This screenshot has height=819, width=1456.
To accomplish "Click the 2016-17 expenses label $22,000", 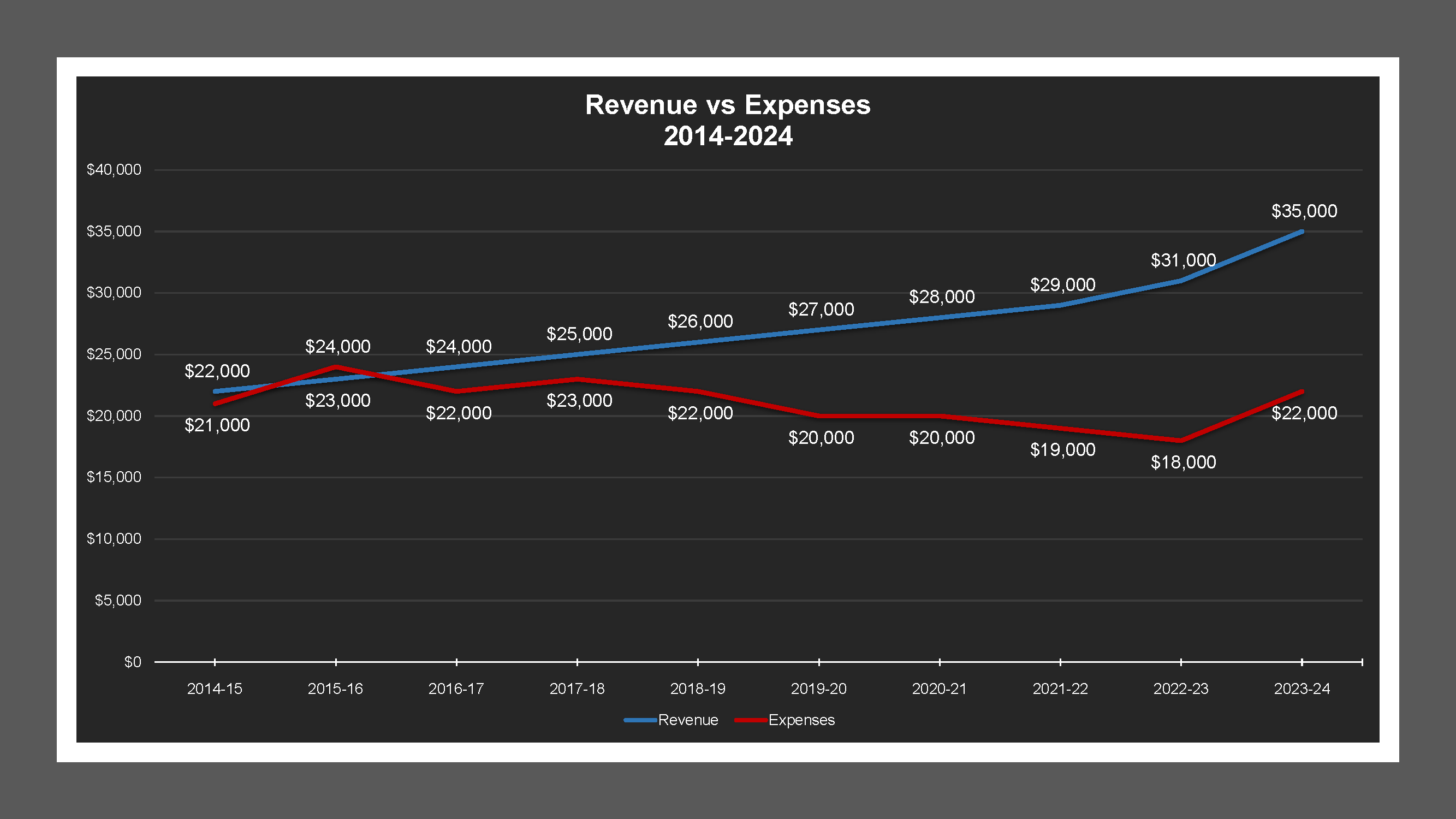I will [459, 413].
